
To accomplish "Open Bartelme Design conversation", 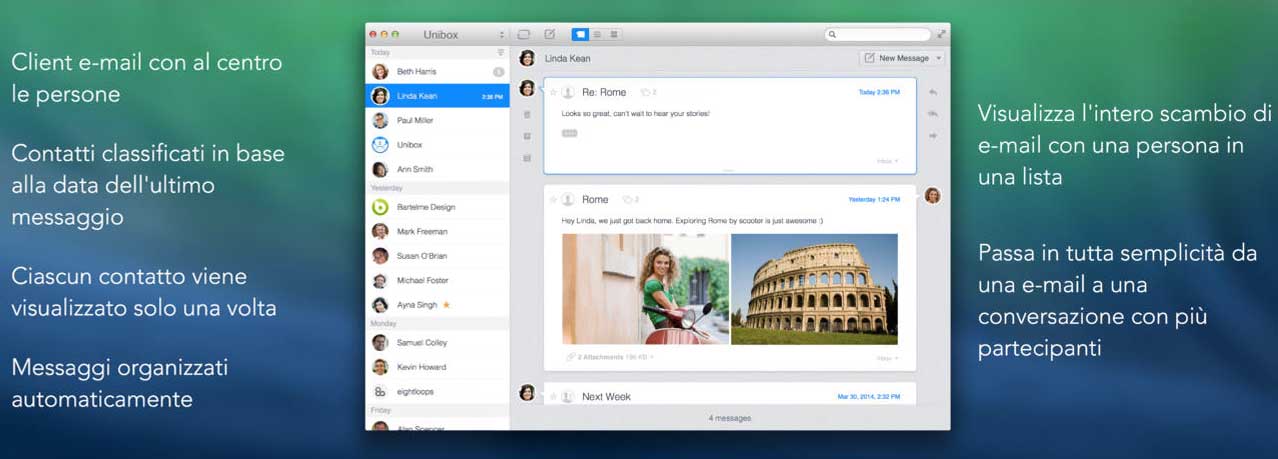I will [438, 207].
